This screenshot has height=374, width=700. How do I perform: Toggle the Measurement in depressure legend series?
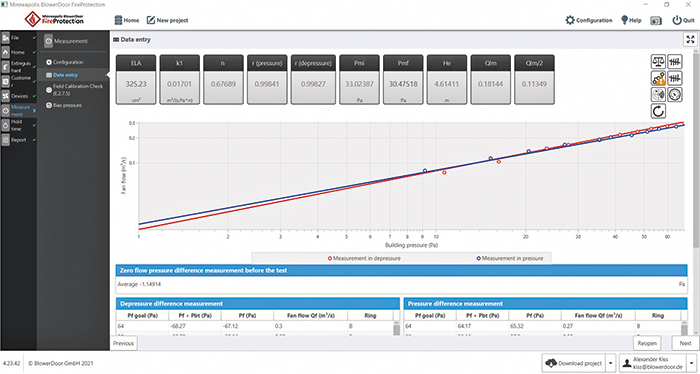pyautogui.click(x=364, y=258)
